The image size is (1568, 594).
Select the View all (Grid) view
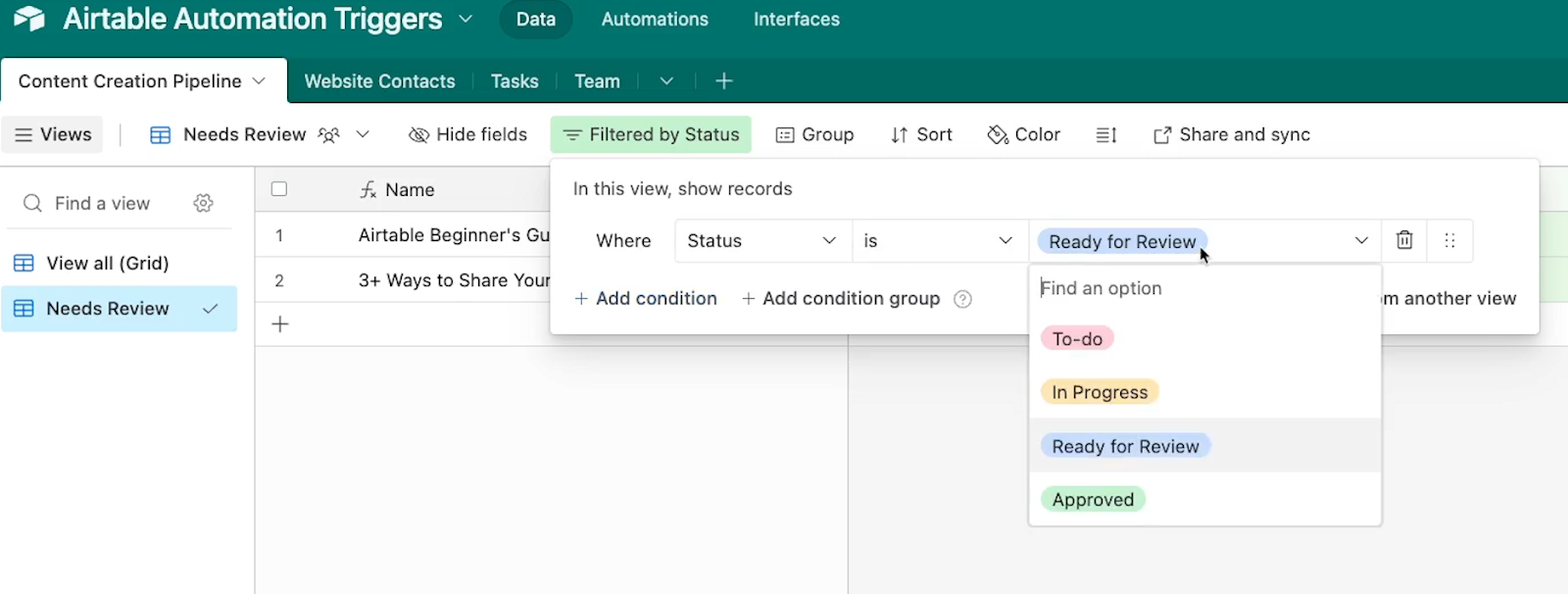point(119,263)
